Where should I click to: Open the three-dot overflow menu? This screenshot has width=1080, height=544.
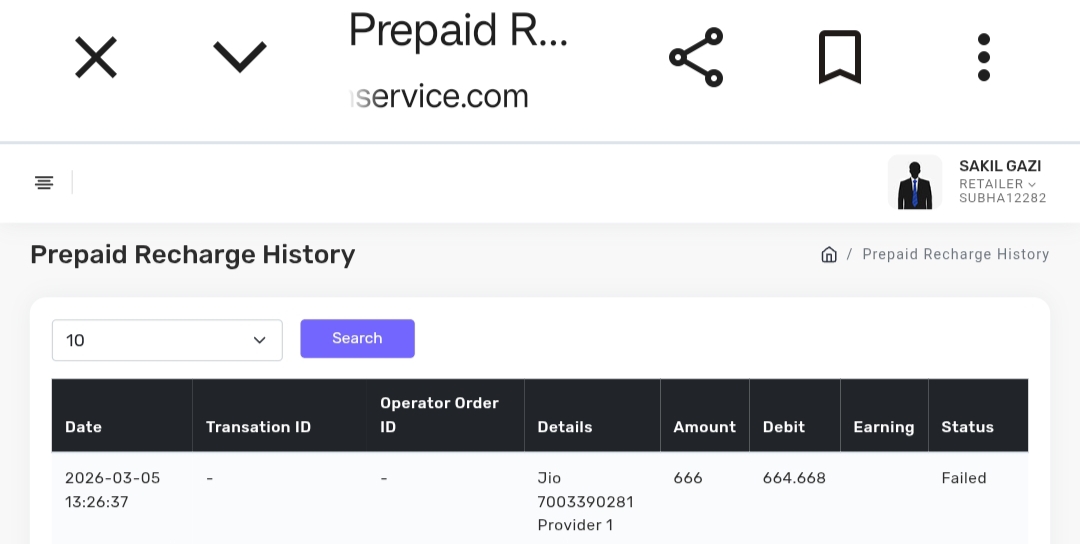(x=984, y=57)
